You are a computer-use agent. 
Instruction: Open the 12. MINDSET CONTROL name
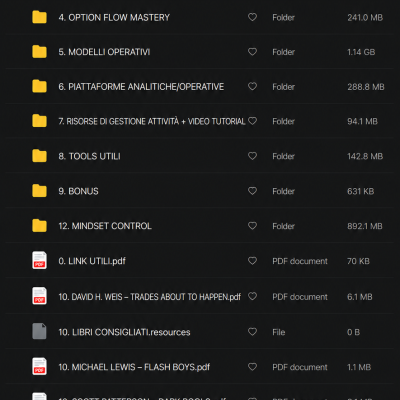pos(105,226)
